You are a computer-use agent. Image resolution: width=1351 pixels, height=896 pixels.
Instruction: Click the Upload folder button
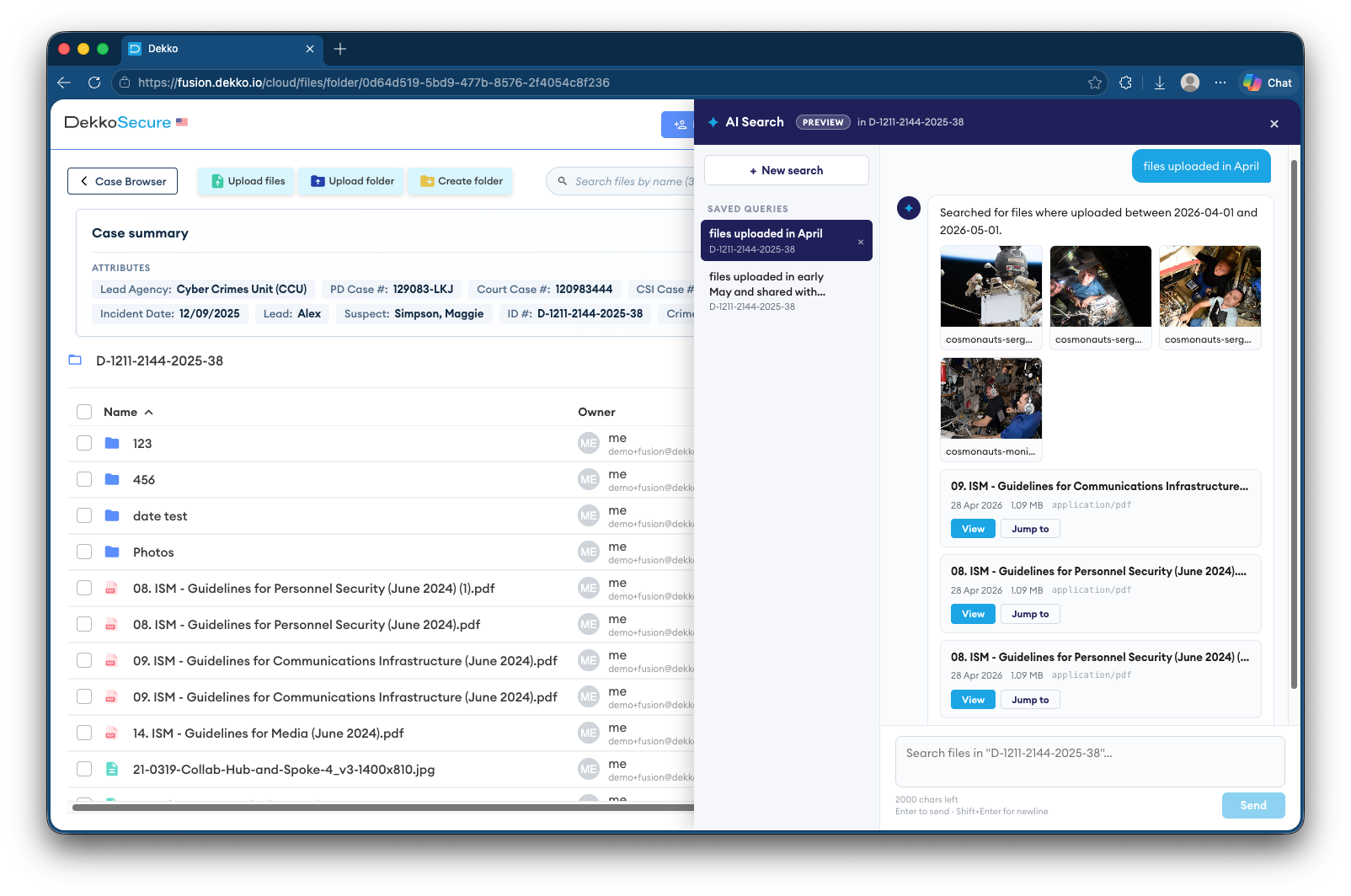coord(352,181)
